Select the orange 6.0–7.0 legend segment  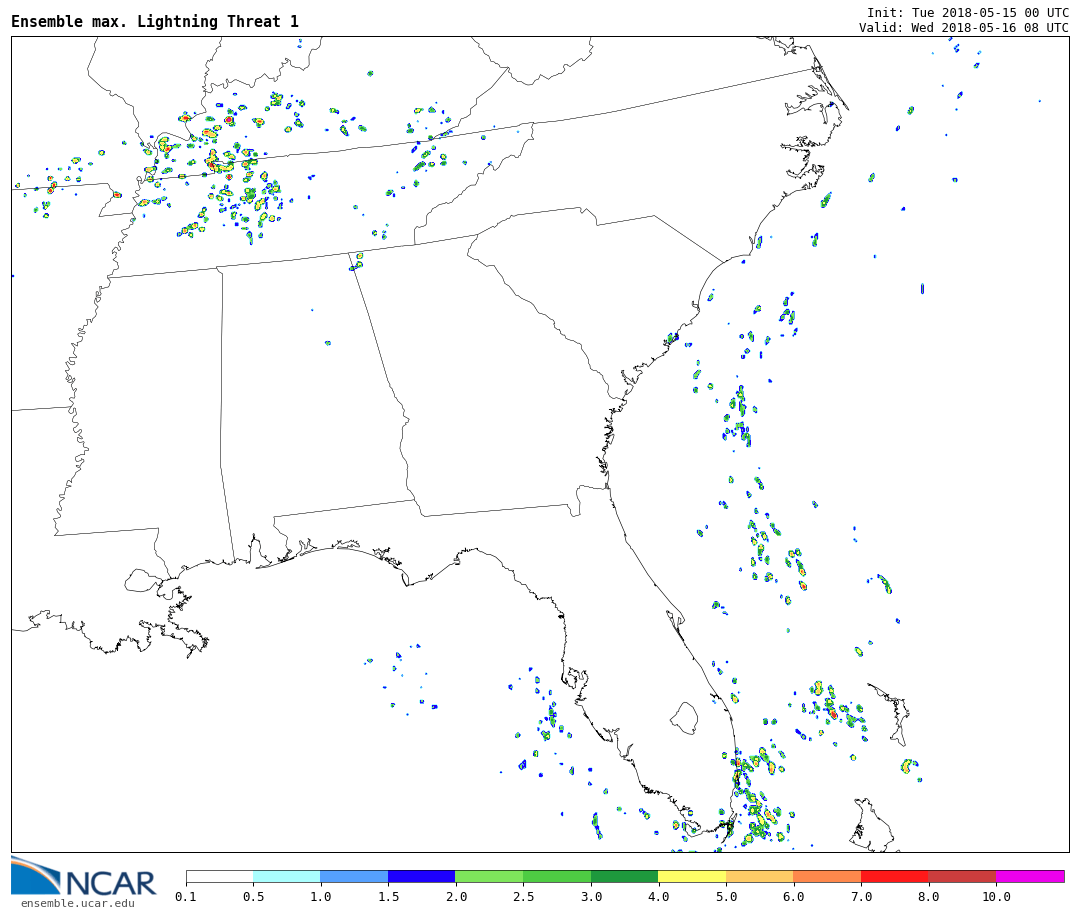826,876
